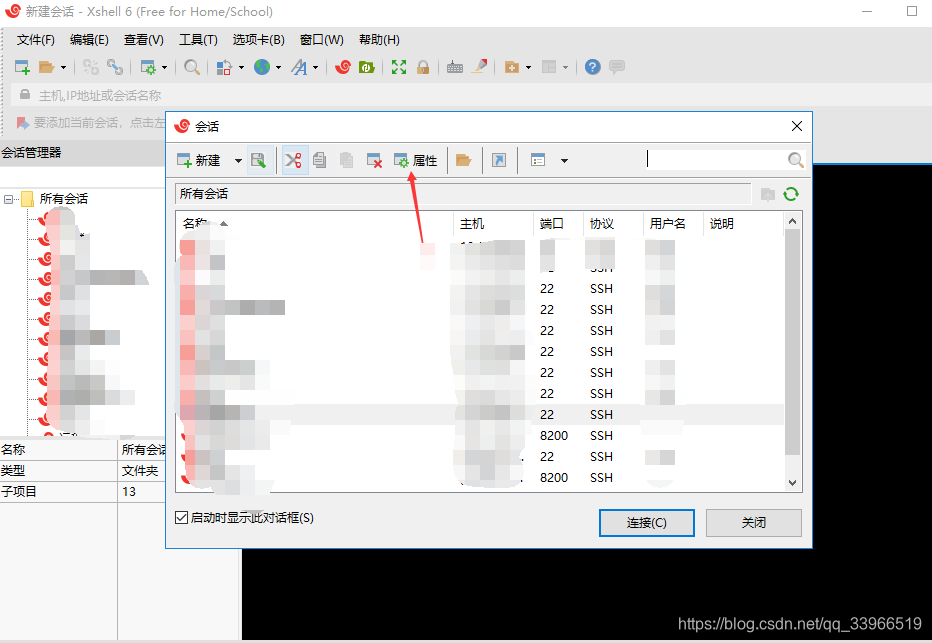The height and width of the screenshot is (643, 932).
Task: Click the open folder icon in main toolbar
Action: 46,67
